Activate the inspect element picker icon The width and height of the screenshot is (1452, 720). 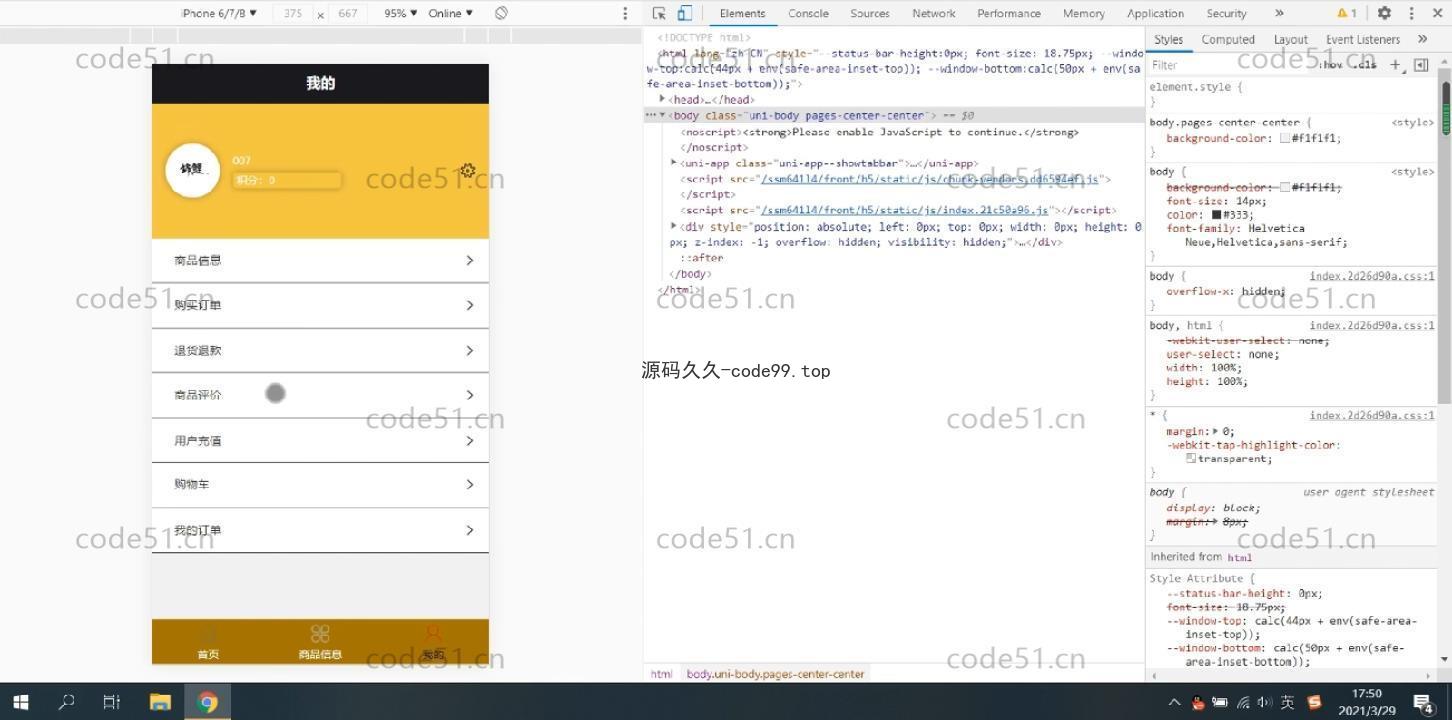click(x=659, y=13)
